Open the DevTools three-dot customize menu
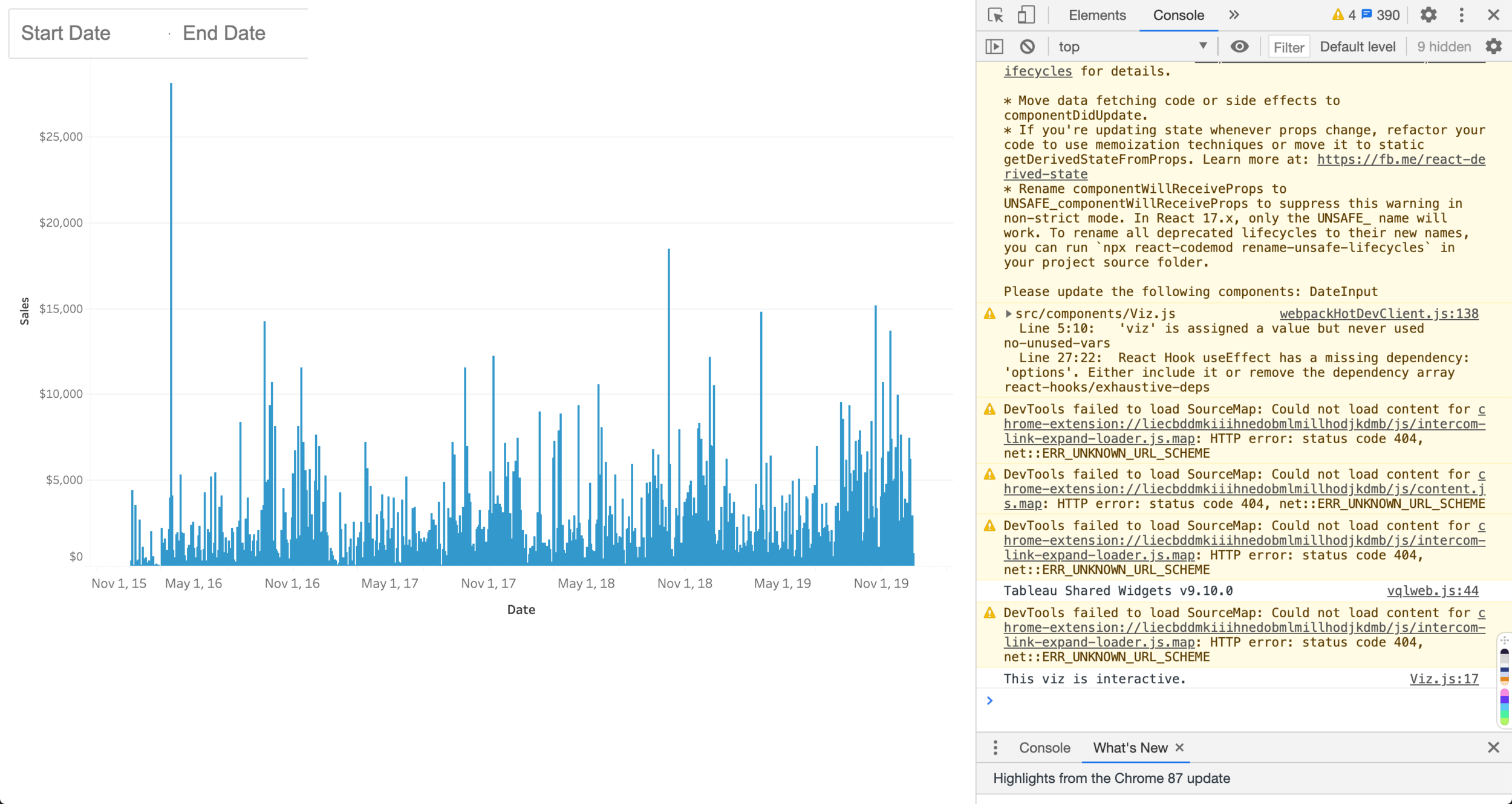The height and width of the screenshot is (804, 1512). 1462,15
